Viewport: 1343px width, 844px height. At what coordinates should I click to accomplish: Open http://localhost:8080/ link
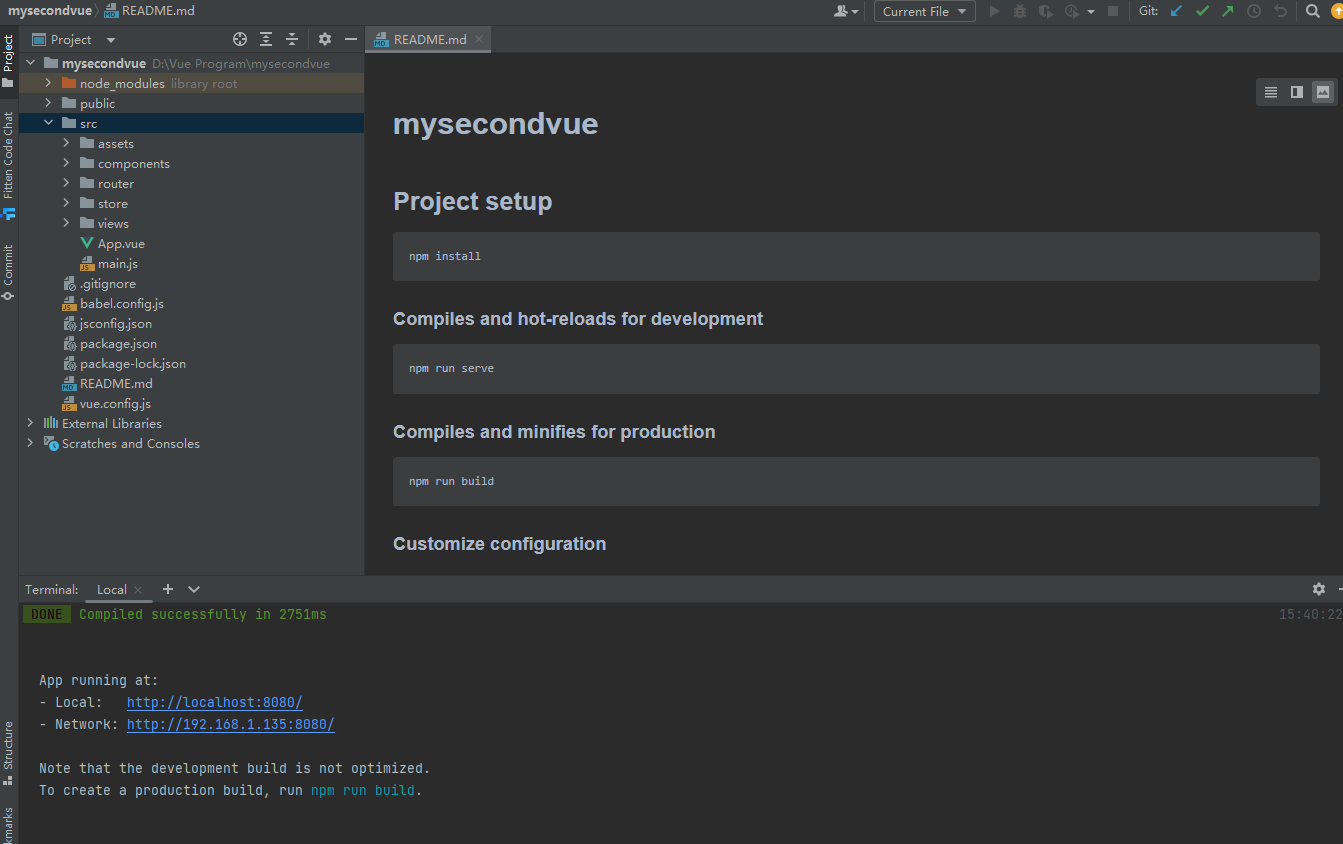tap(215, 703)
